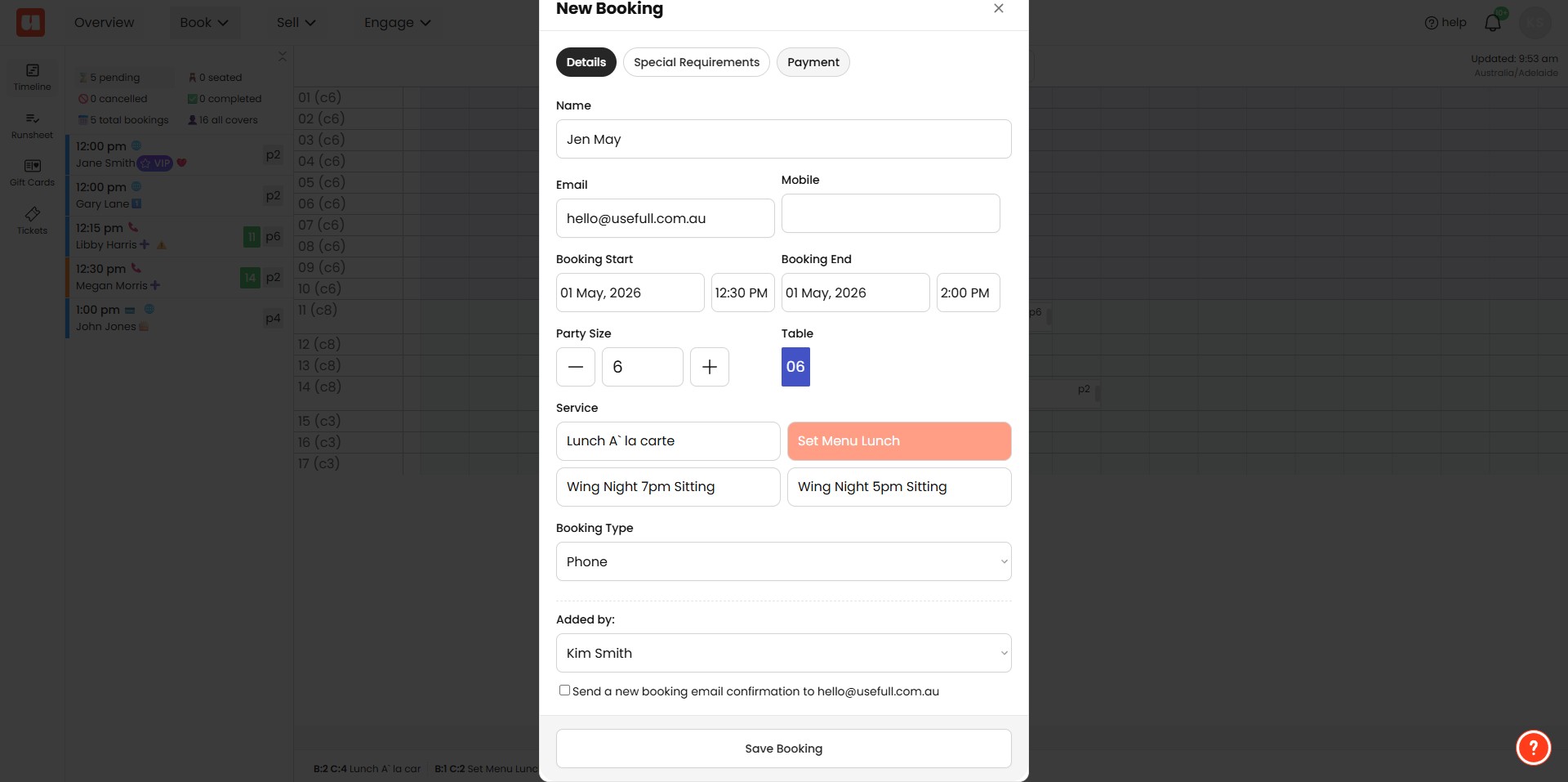The image size is (1568, 782).
Task: Click the help link in top bar
Action: point(1445,23)
